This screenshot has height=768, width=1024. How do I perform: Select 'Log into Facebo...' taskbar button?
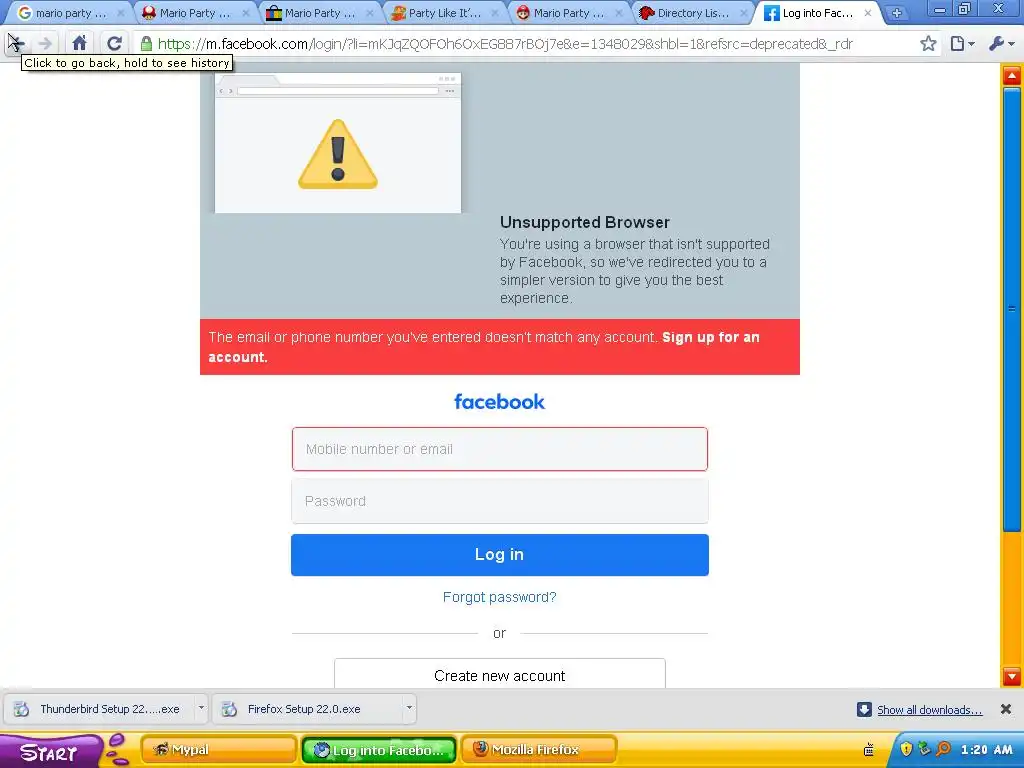379,750
